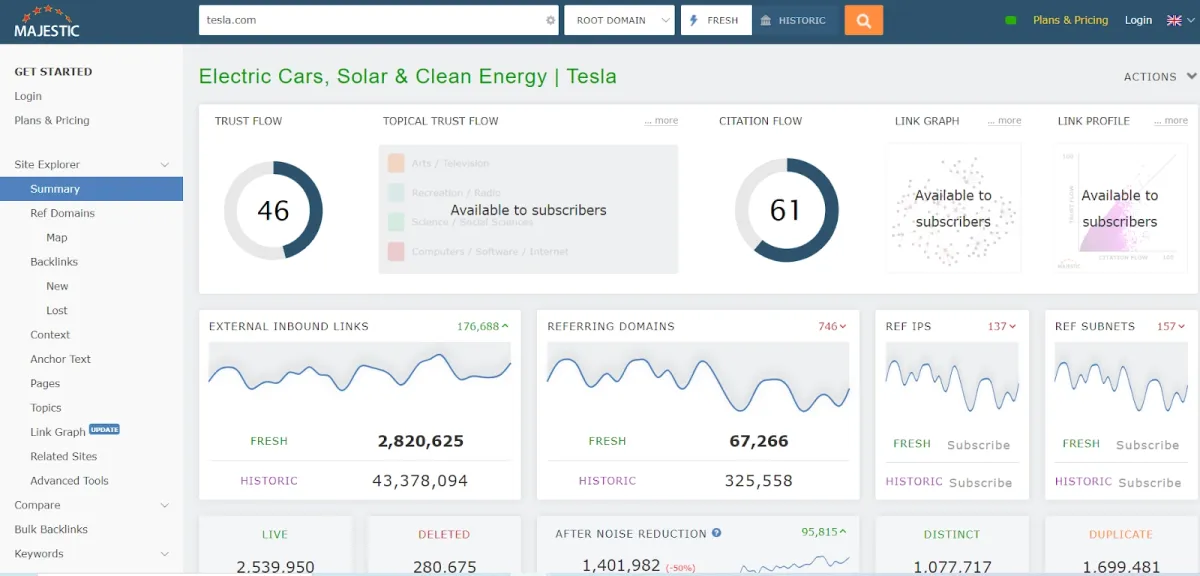Open Plans & Pricing in header

[1070, 20]
